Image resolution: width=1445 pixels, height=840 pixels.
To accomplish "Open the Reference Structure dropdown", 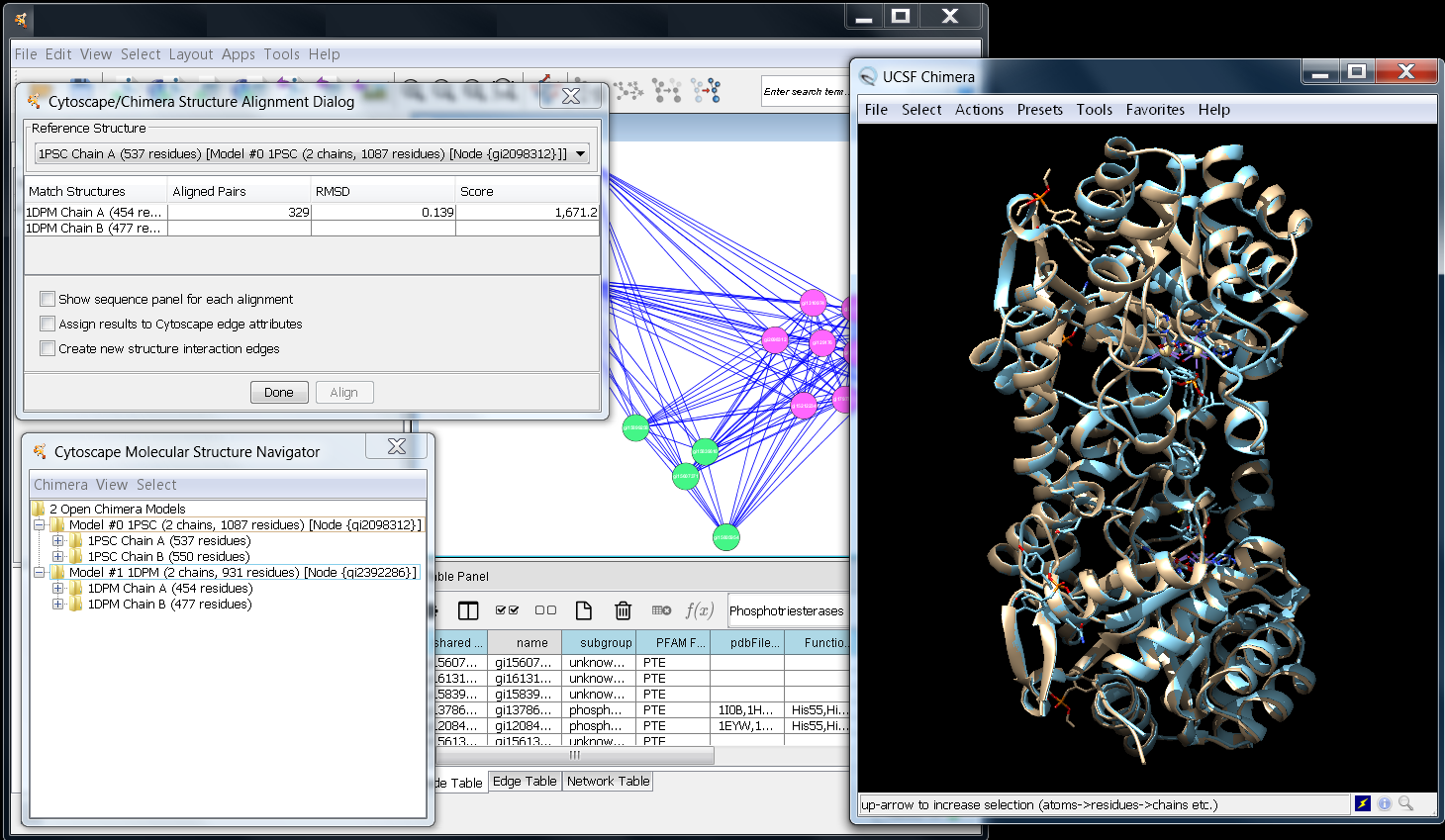I will click(580, 153).
